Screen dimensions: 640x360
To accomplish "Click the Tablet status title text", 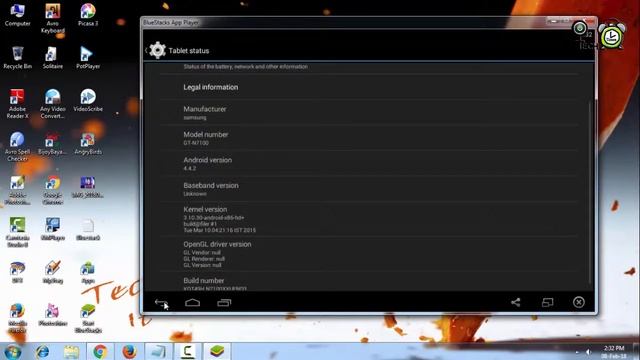I will [189, 51].
